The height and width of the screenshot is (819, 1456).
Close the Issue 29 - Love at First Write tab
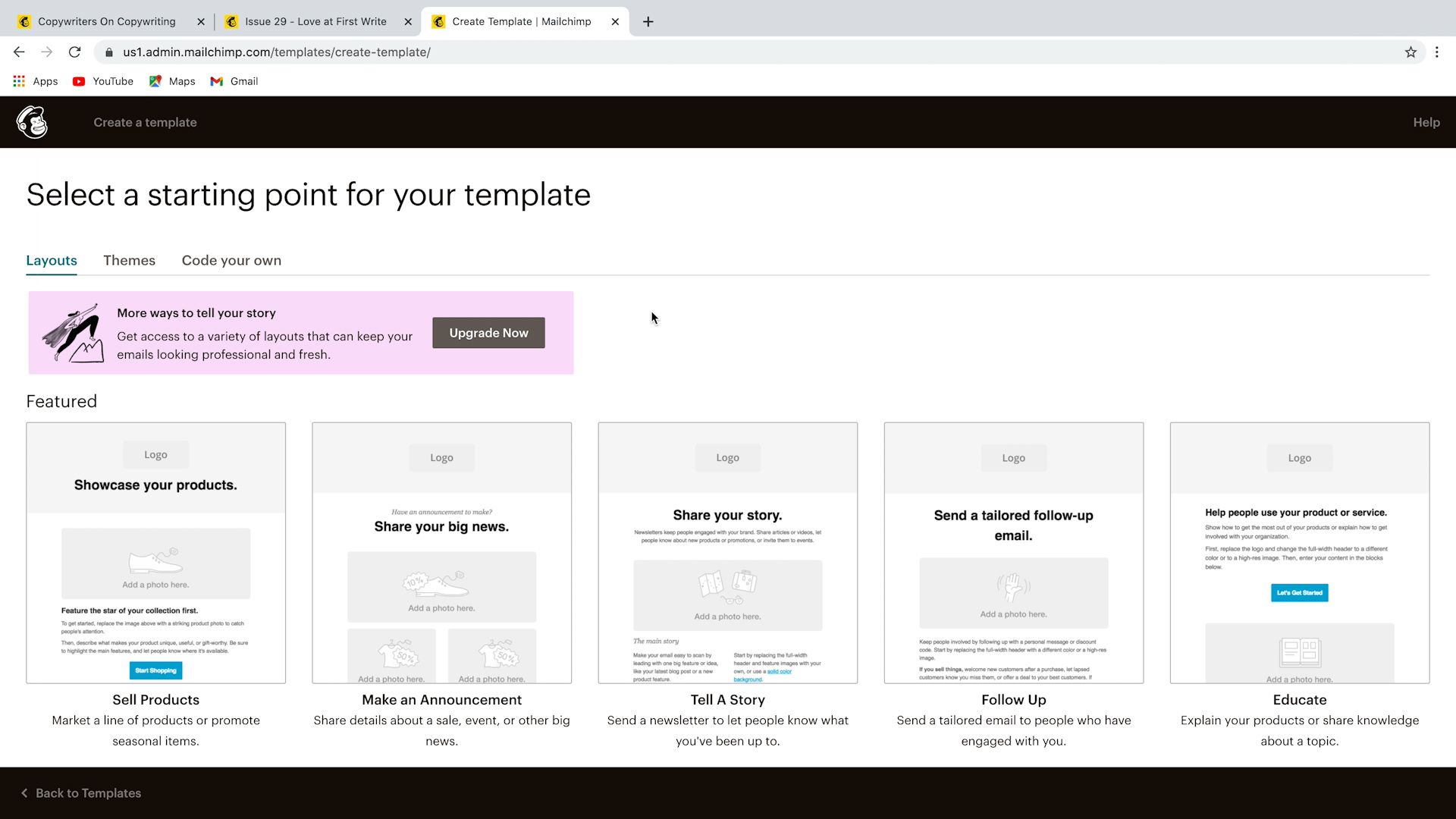[408, 21]
